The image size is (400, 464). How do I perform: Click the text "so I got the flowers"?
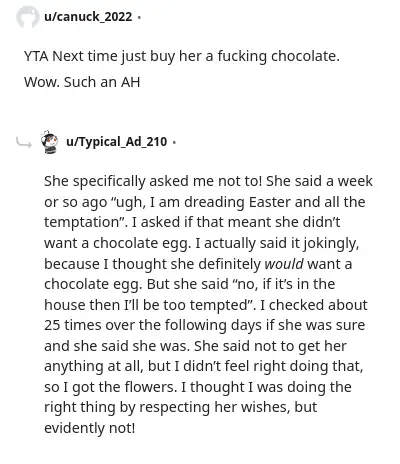tap(111, 387)
